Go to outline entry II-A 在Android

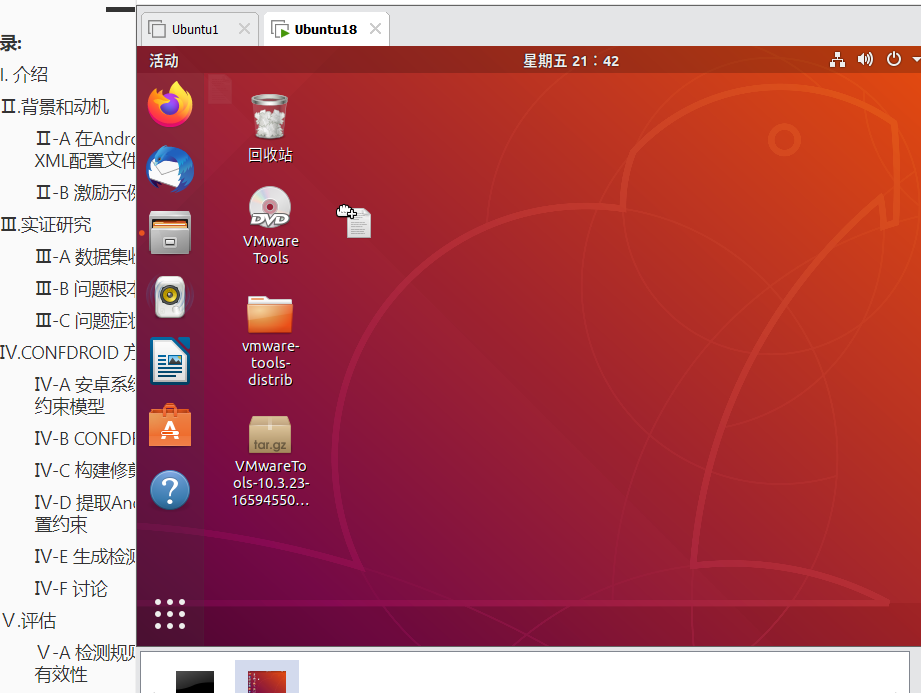[86, 150]
